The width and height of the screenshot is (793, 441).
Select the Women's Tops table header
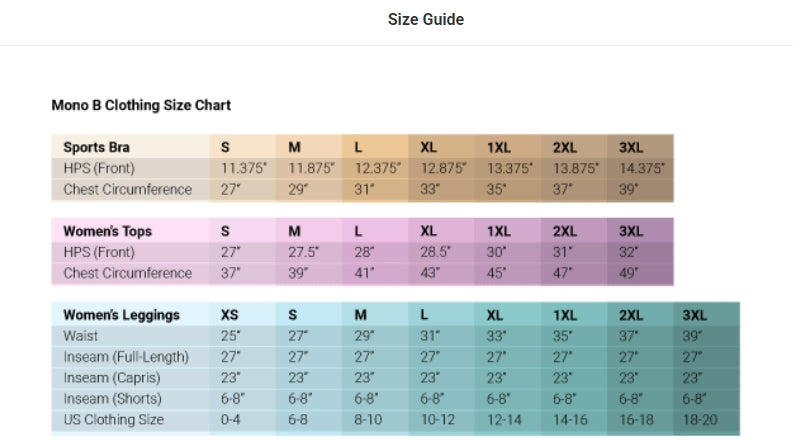tap(107, 231)
